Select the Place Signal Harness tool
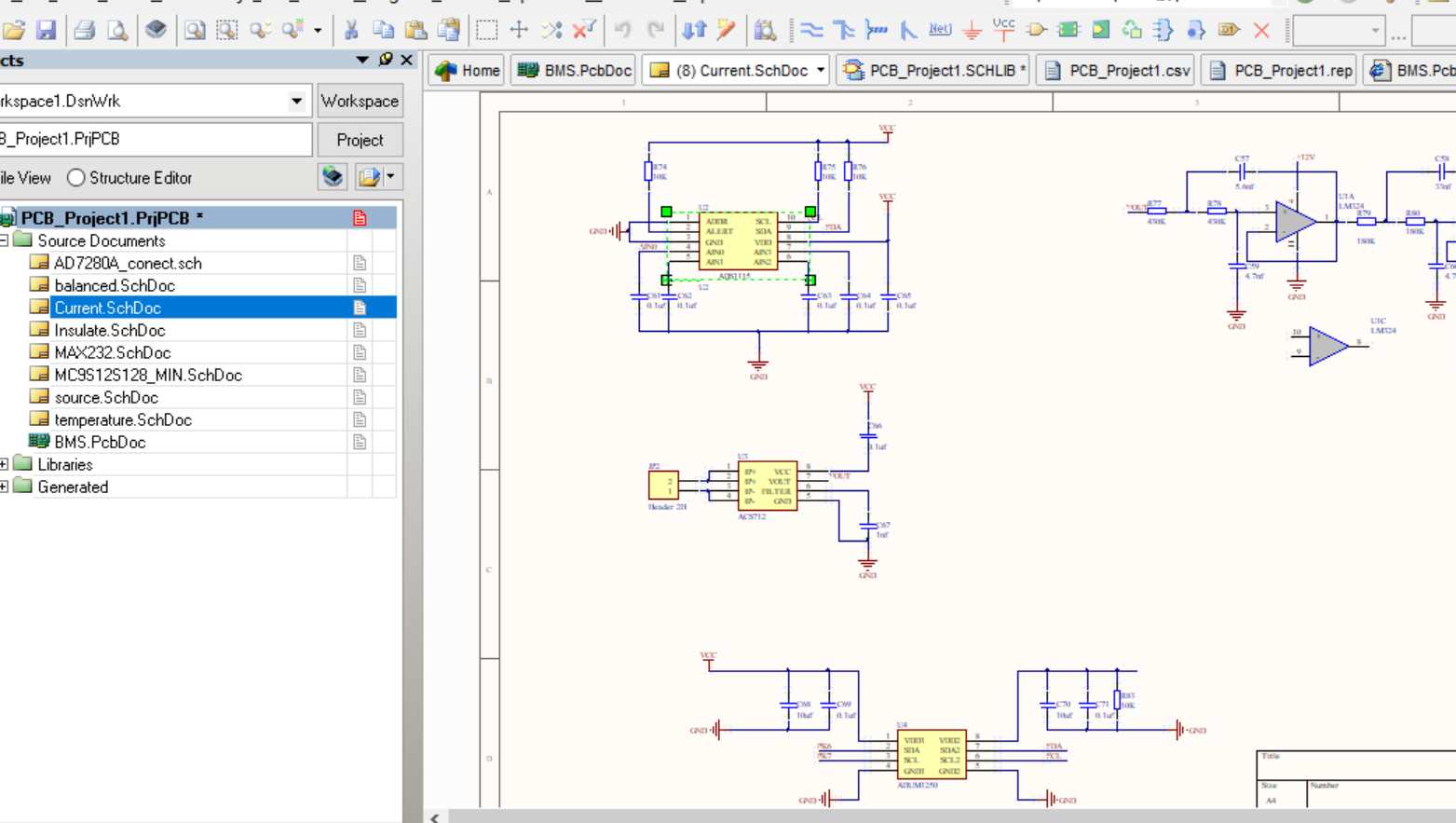Viewport: 1456px width, 823px height. point(877,31)
